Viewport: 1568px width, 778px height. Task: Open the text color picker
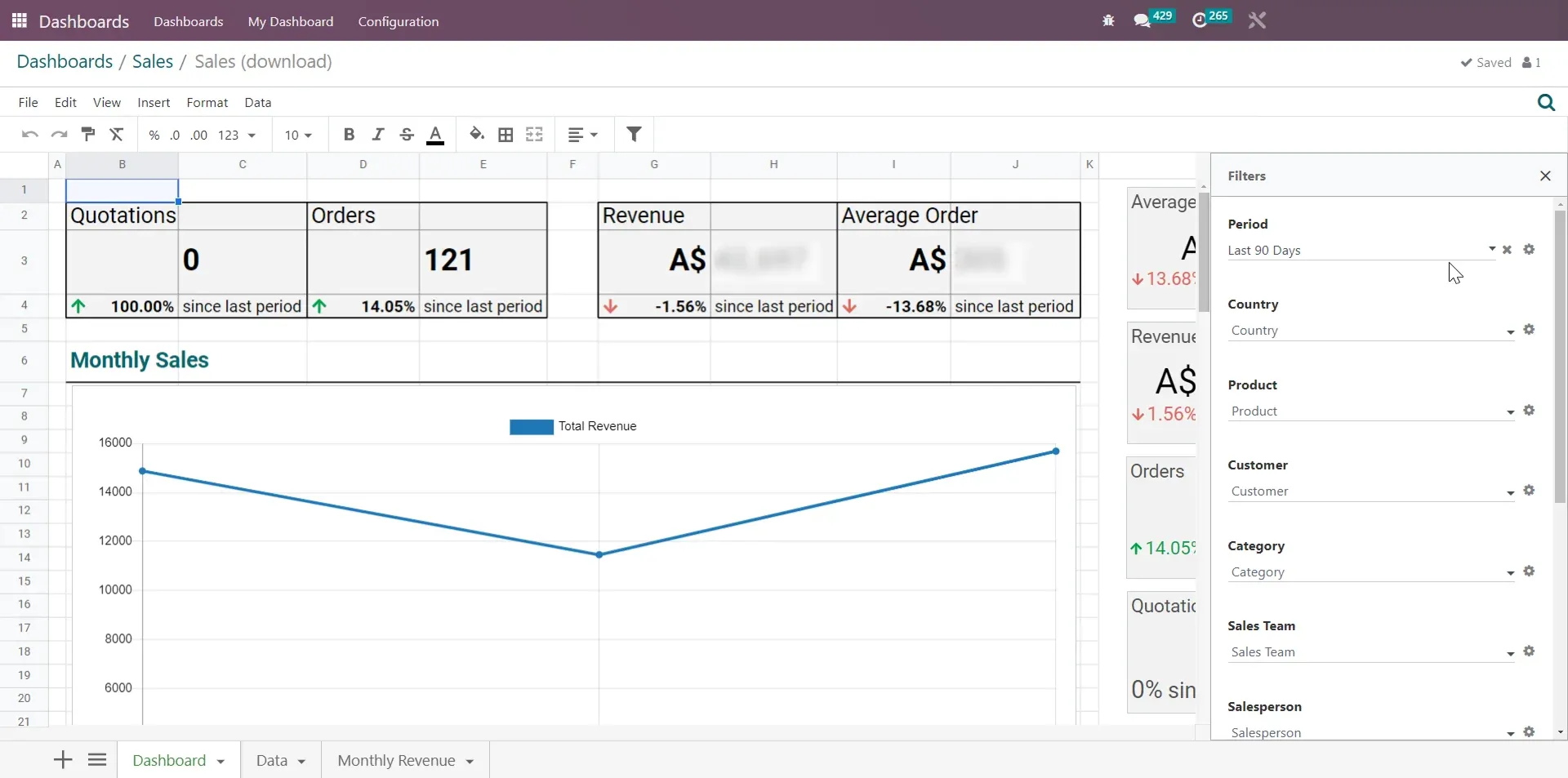[x=436, y=135]
